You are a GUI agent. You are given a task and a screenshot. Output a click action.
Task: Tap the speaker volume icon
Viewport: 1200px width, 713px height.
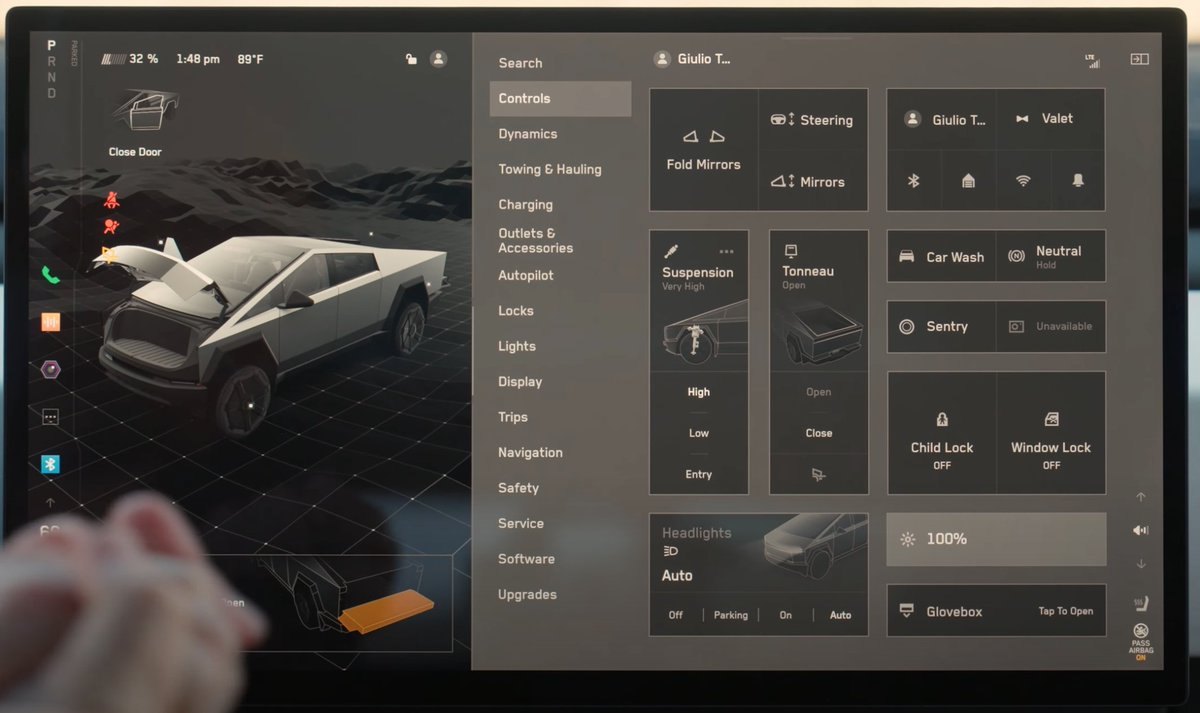pos(1140,530)
